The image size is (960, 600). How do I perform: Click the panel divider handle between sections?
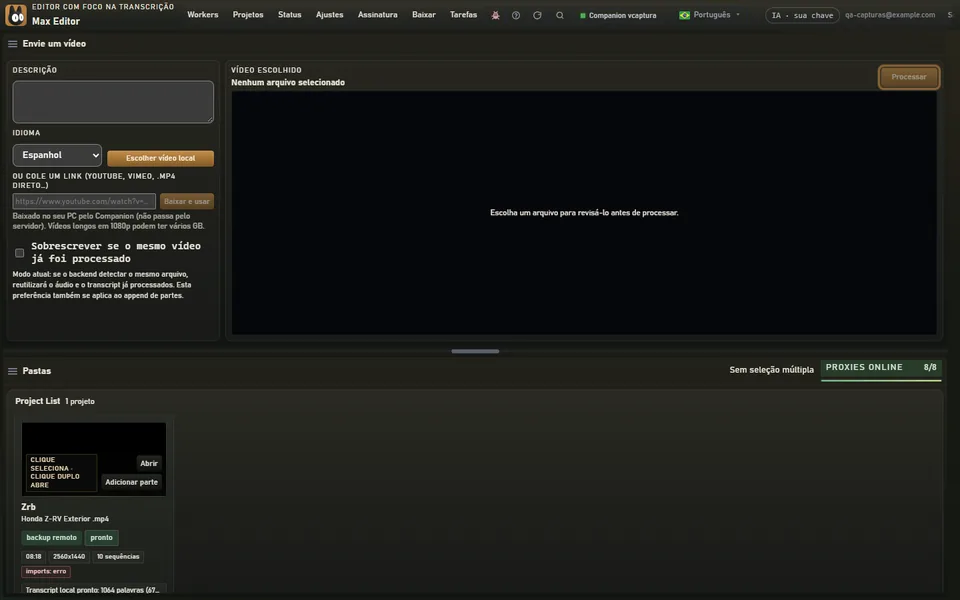pos(475,351)
